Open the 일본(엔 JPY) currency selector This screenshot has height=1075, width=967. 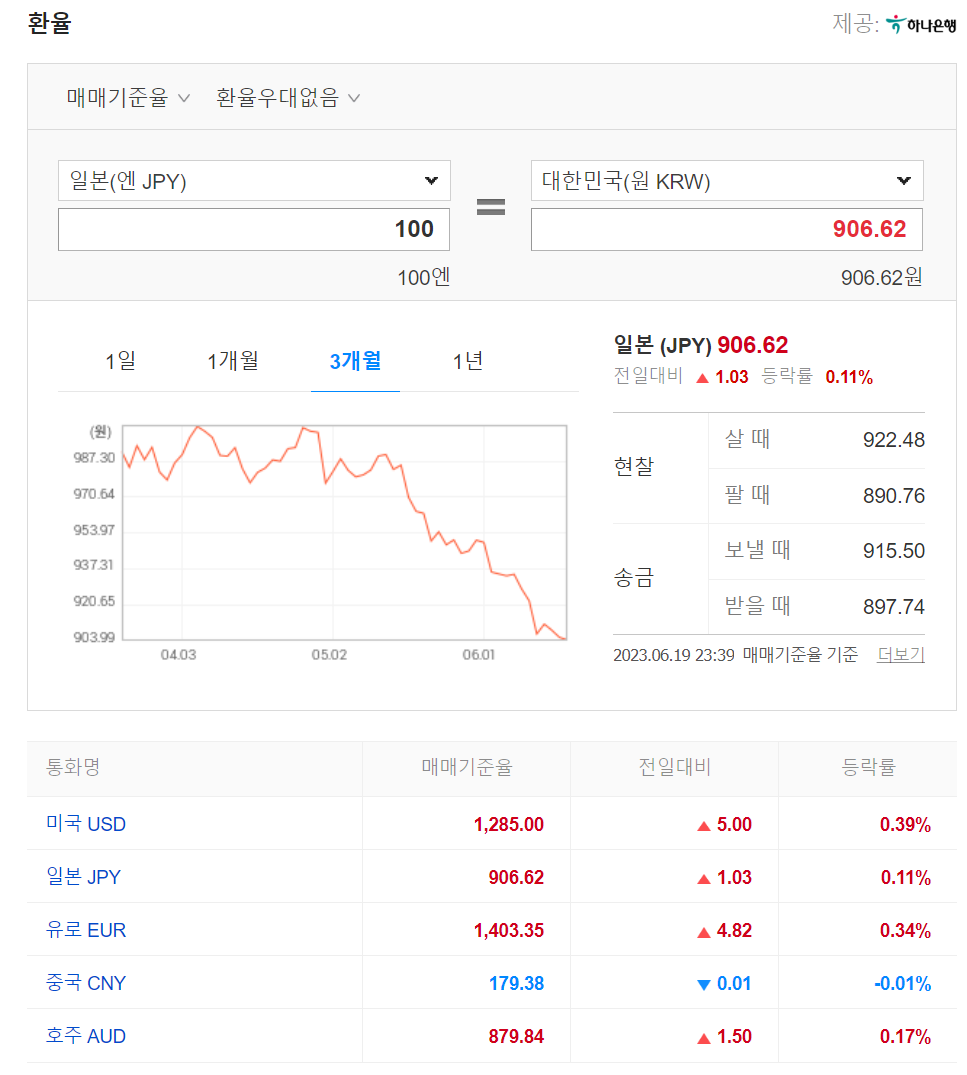[254, 181]
